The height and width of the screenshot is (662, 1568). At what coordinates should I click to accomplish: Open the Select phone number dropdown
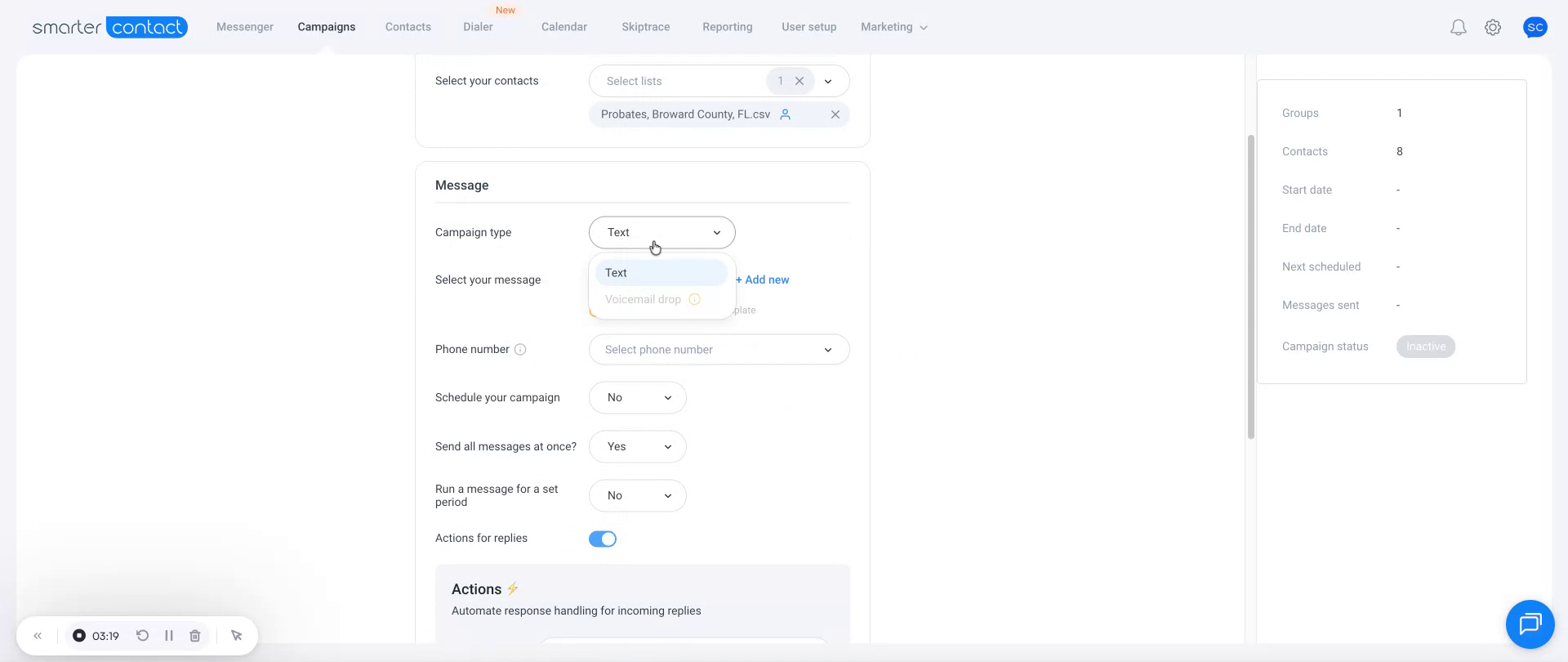point(719,350)
